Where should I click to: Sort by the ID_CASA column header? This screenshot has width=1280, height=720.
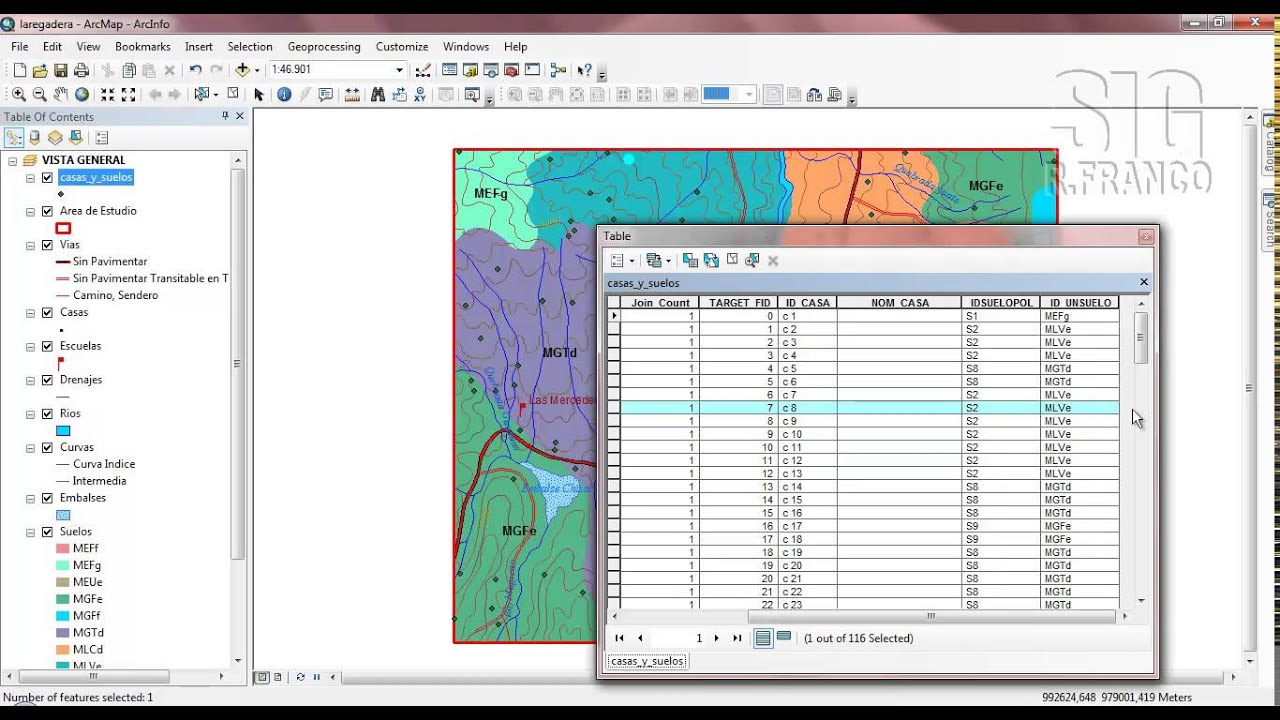click(x=808, y=303)
